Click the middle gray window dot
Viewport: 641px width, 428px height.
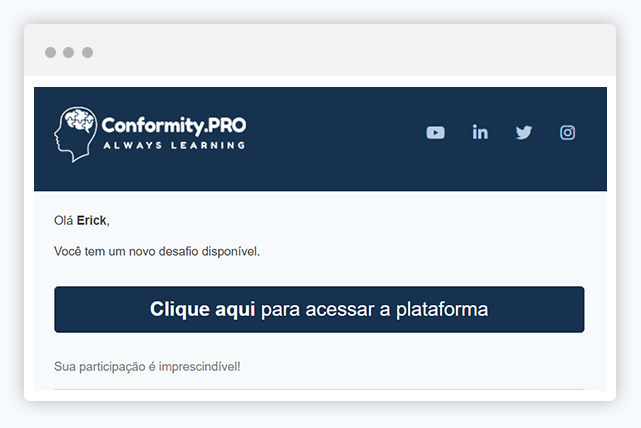(69, 52)
